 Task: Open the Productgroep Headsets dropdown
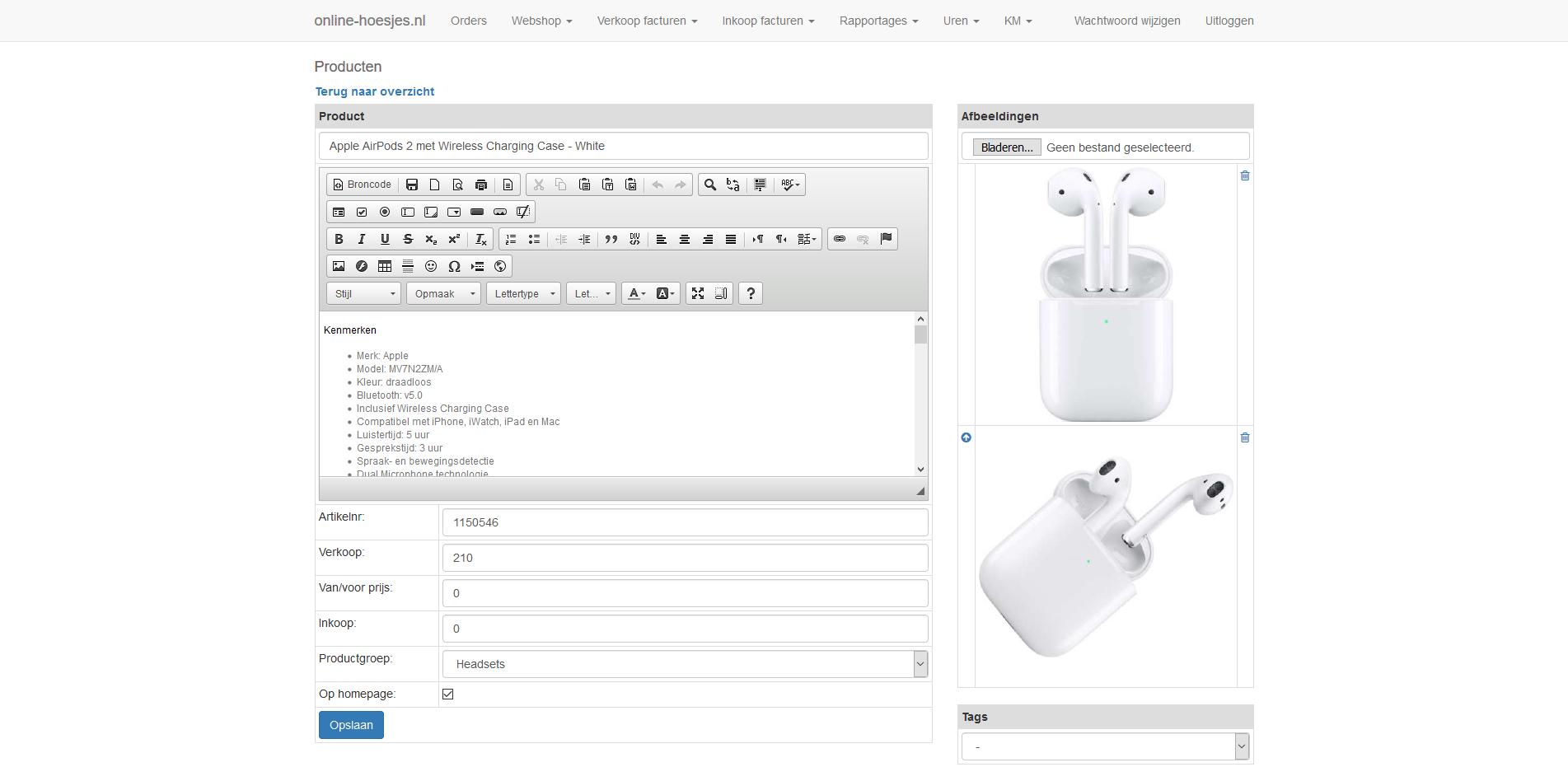686,664
